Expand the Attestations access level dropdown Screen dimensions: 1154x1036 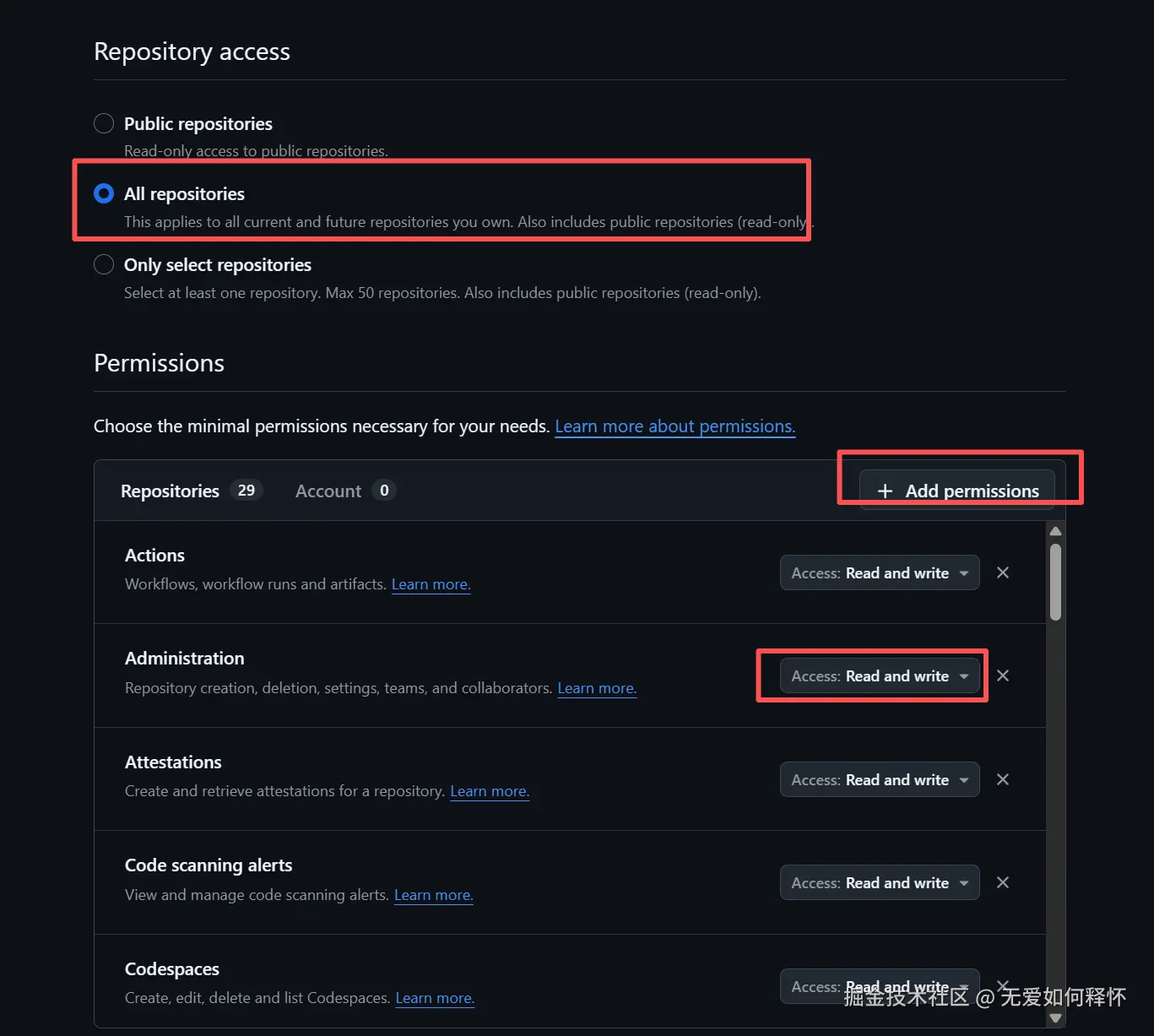[879, 779]
